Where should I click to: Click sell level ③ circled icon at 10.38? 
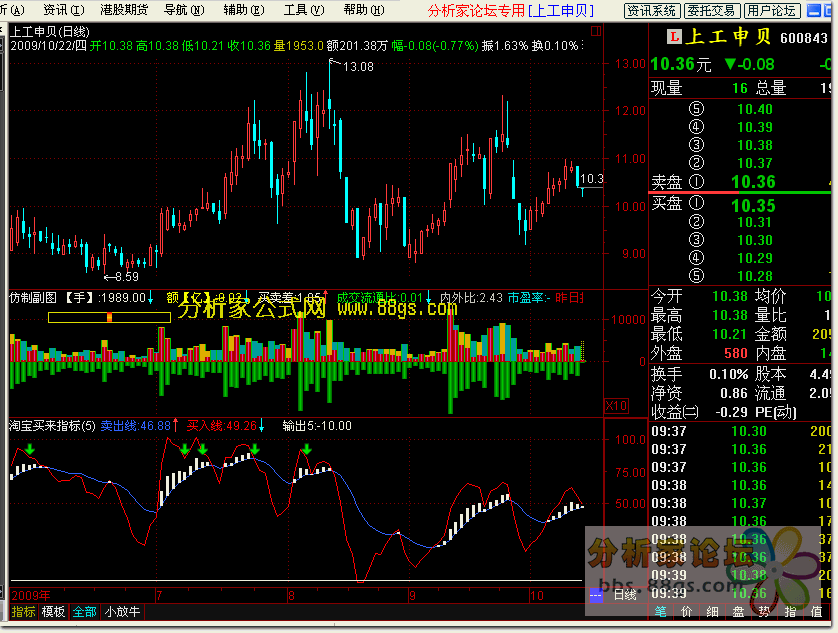696,145
